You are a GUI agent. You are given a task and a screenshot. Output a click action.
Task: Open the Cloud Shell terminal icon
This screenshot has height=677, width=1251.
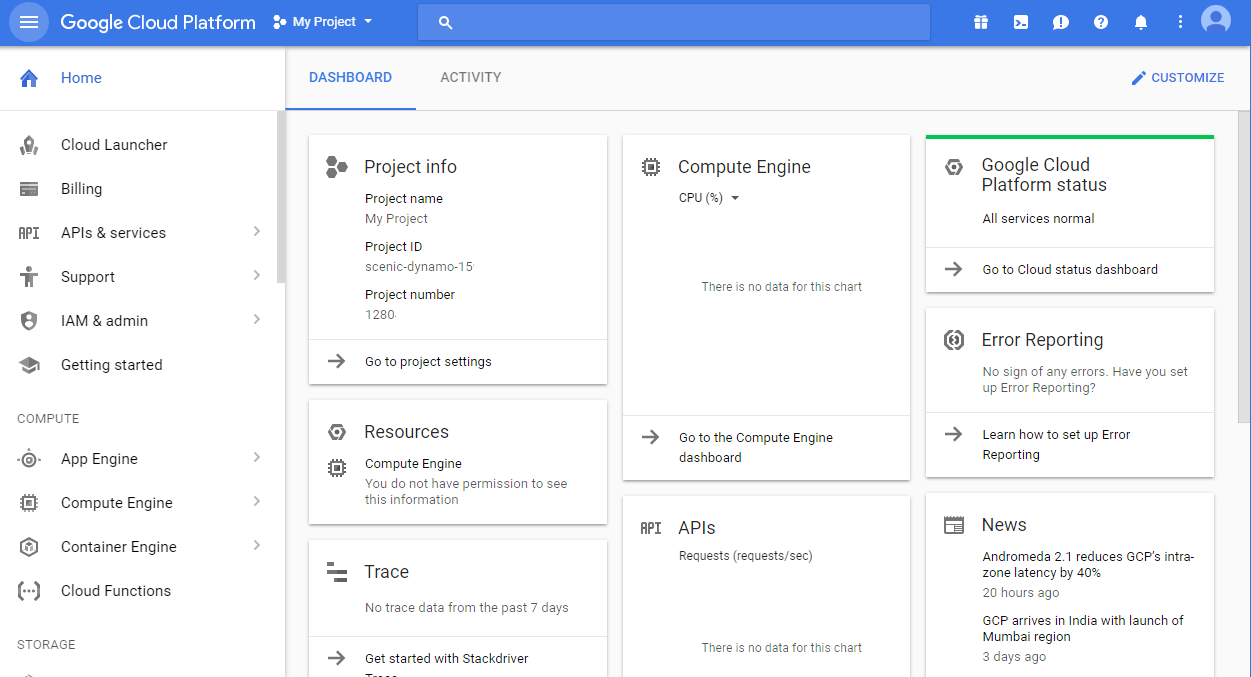[x=1020, y=21]
